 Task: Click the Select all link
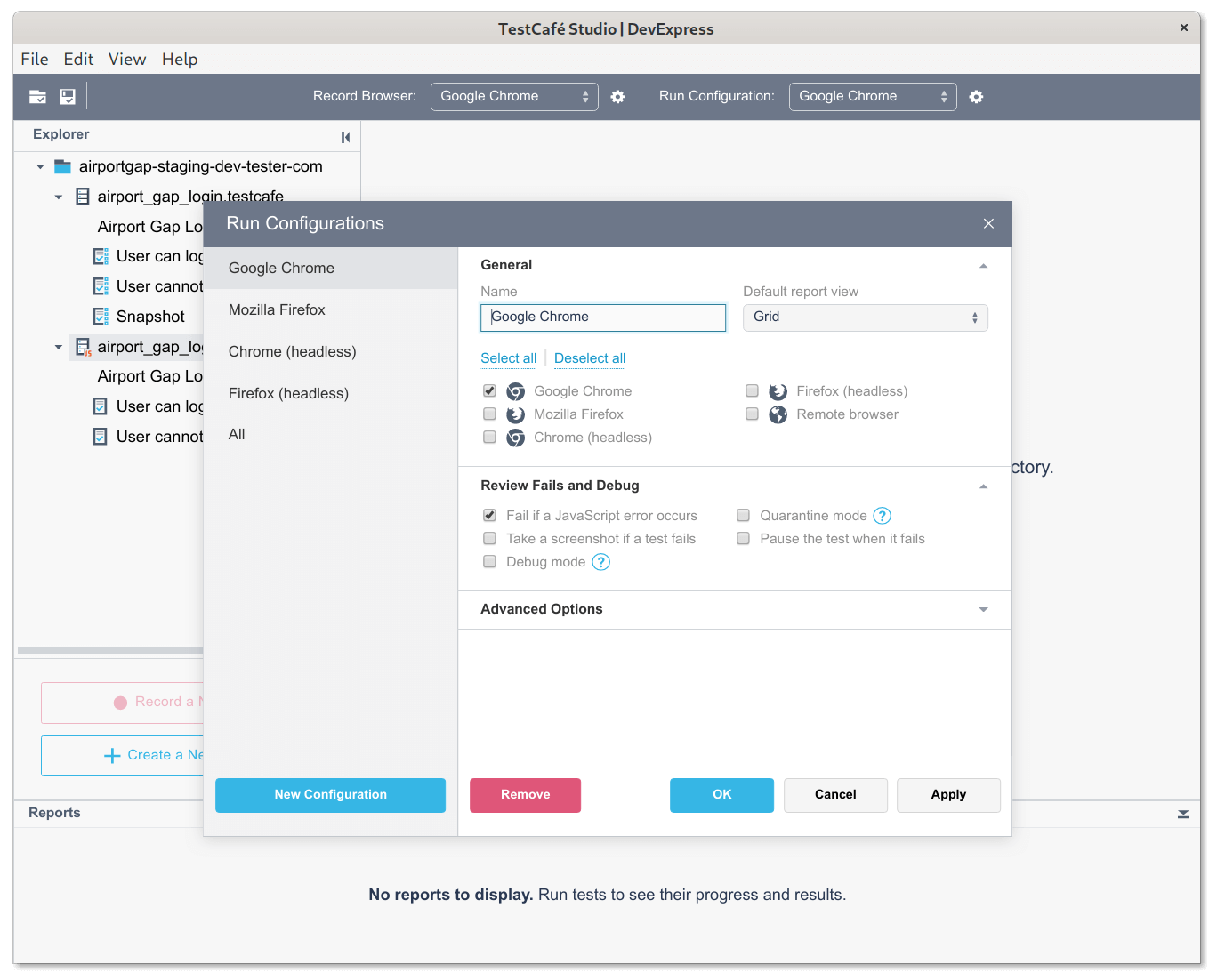pos(509,358)
